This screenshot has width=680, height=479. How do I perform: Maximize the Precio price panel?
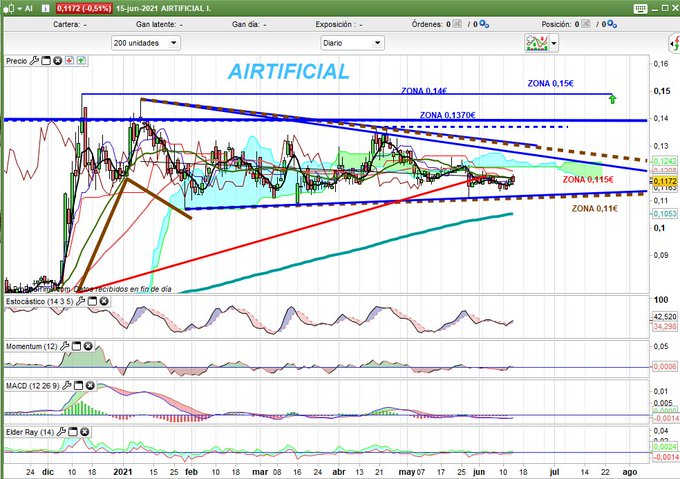(46, 61)
